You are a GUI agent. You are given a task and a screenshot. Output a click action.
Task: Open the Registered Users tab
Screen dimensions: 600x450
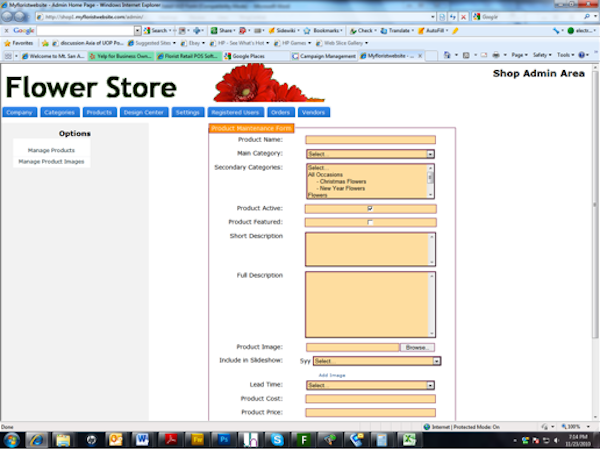tap(235, 112)
